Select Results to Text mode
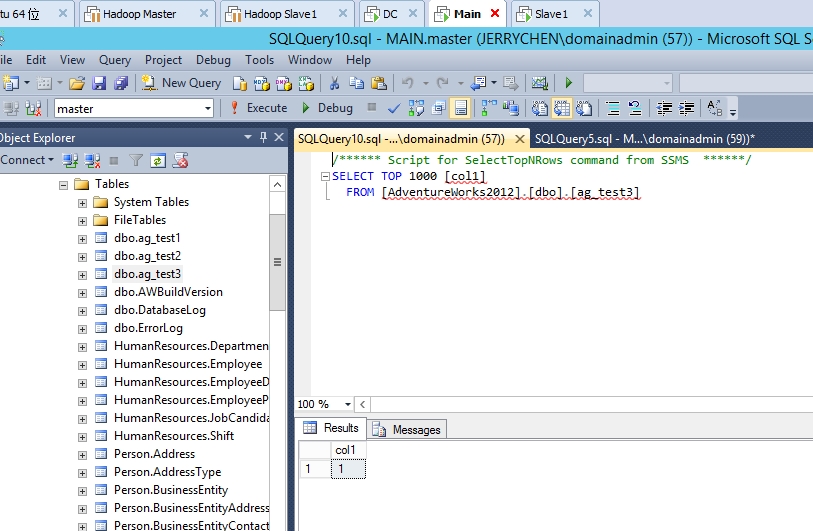 [540, 108]
